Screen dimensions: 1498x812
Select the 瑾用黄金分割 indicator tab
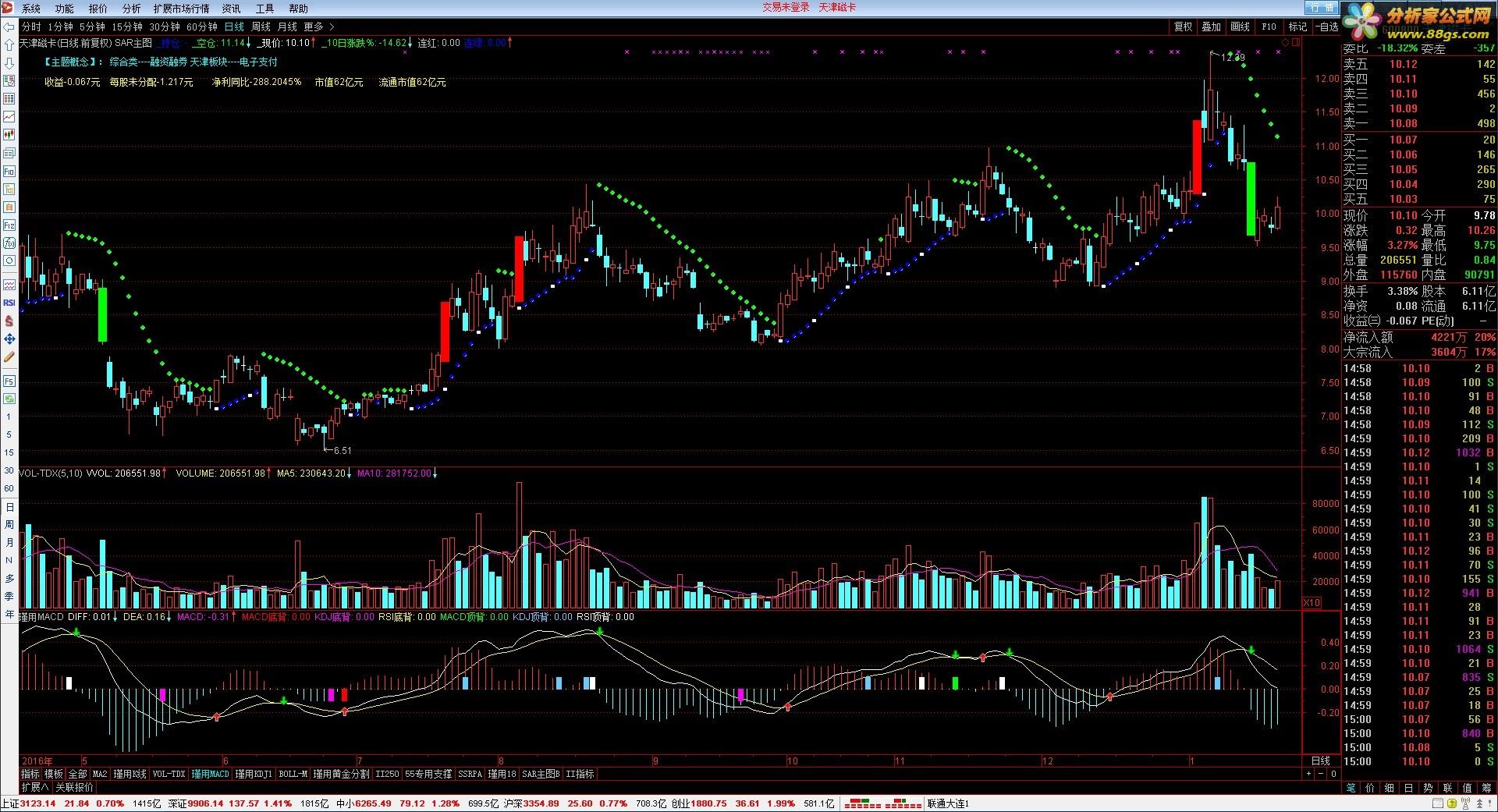tap(342, 774)
